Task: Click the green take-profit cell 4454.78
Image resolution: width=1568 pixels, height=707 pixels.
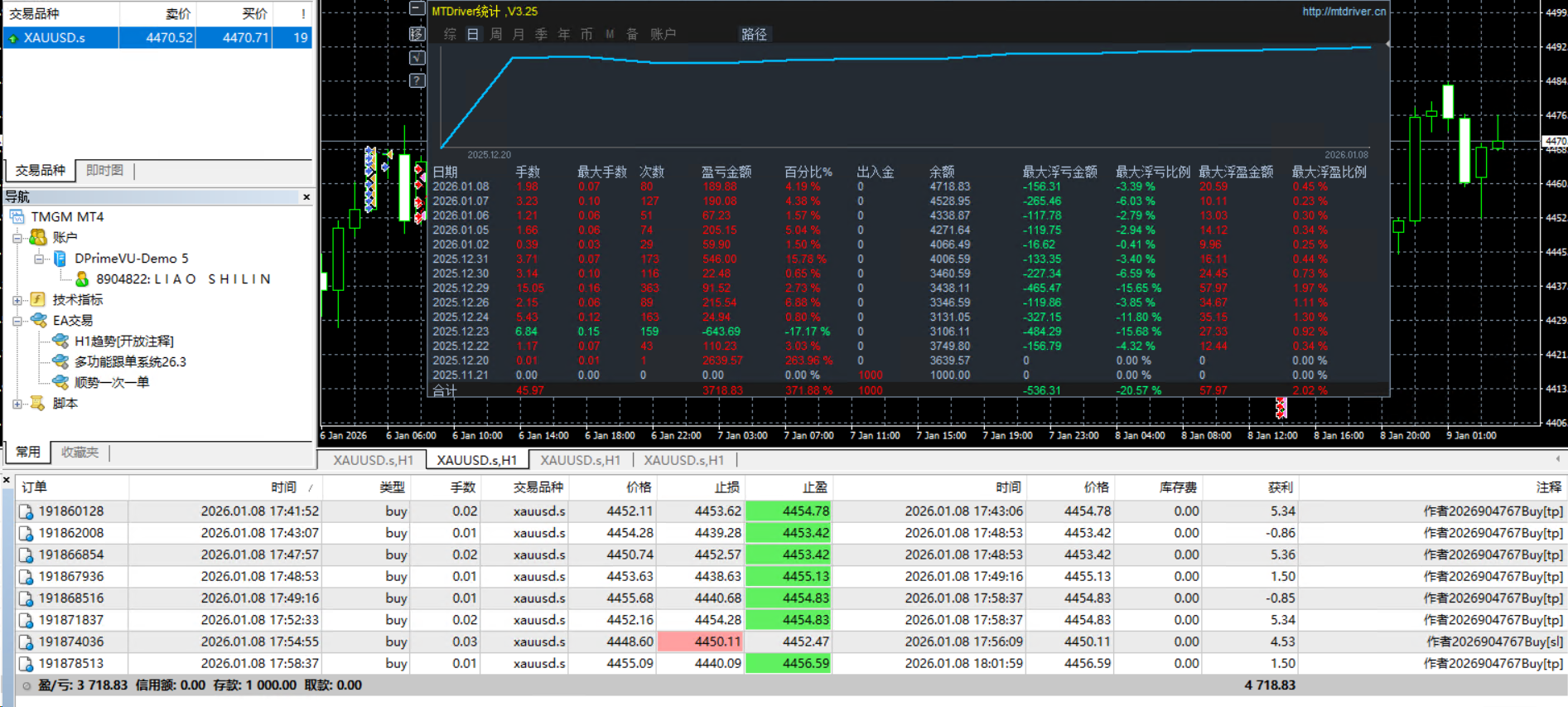Action: click(x=788, y=511)
